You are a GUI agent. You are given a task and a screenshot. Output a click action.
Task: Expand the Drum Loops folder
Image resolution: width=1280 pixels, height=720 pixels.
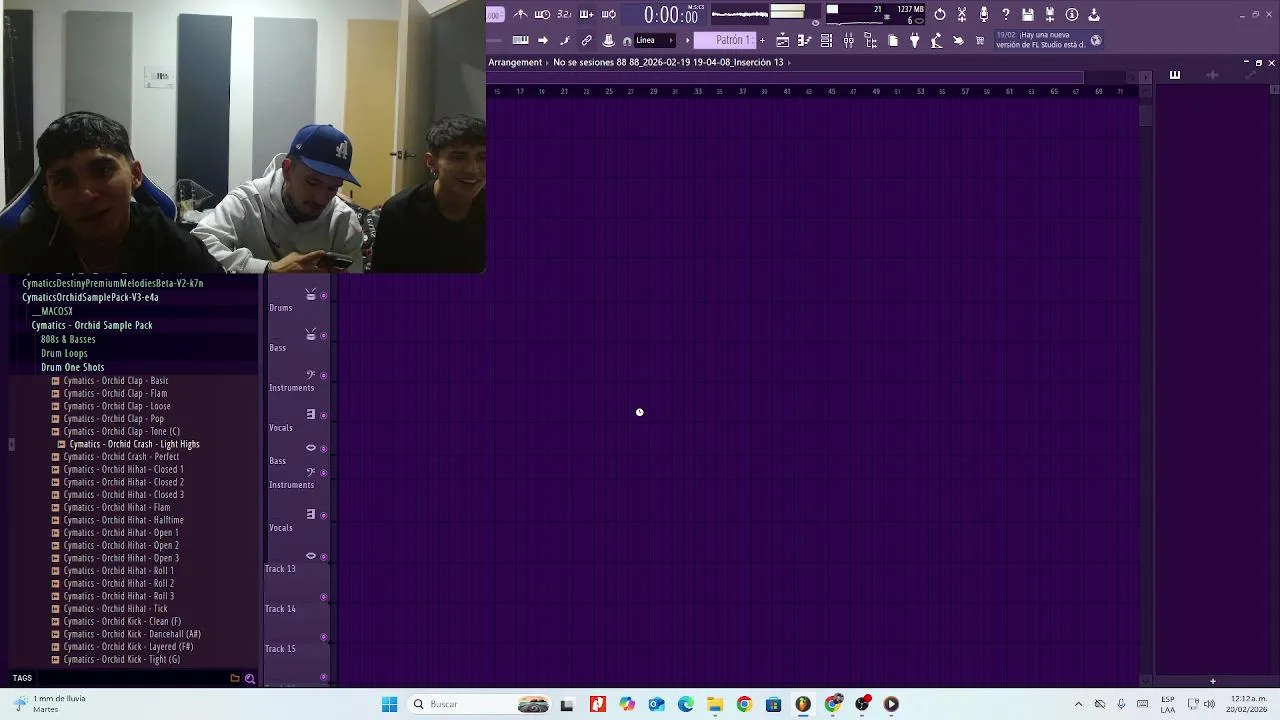coord(64,353)
